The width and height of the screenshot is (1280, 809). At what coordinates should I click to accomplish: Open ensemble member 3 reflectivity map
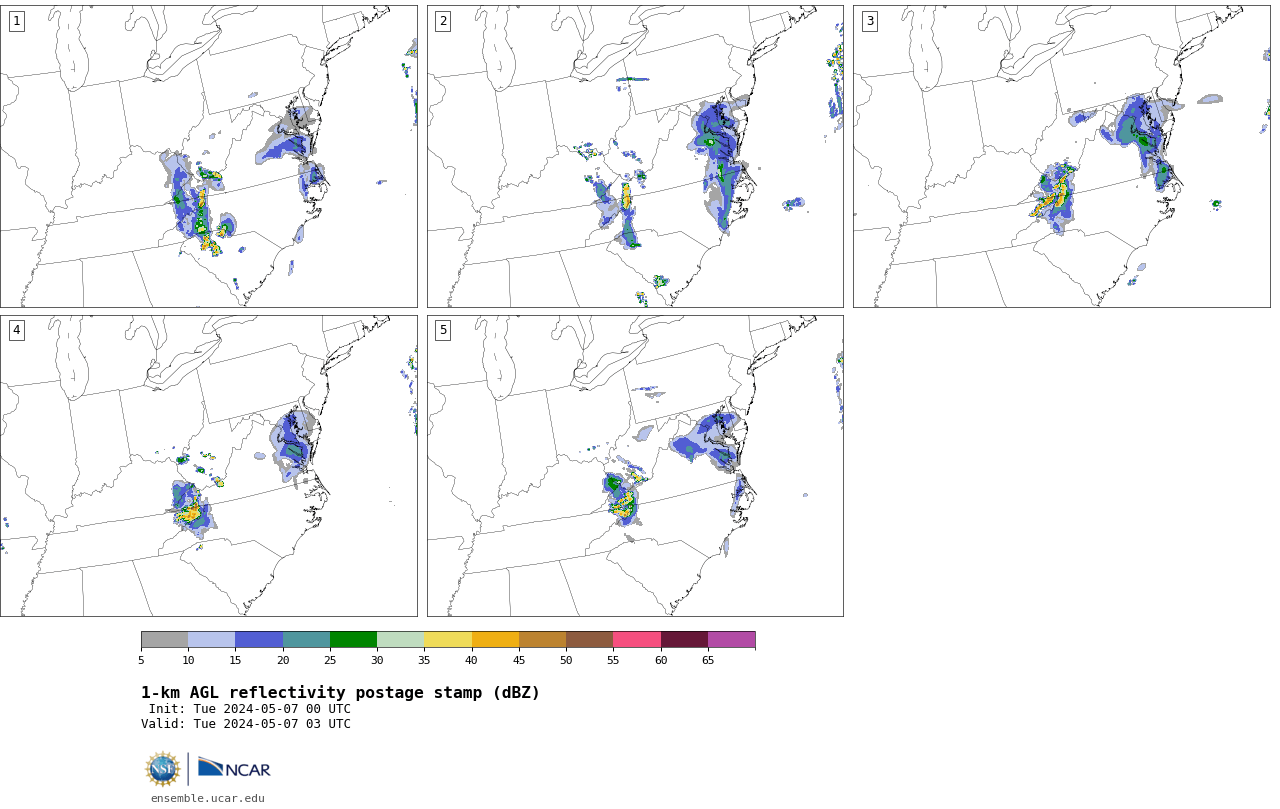1061,156
